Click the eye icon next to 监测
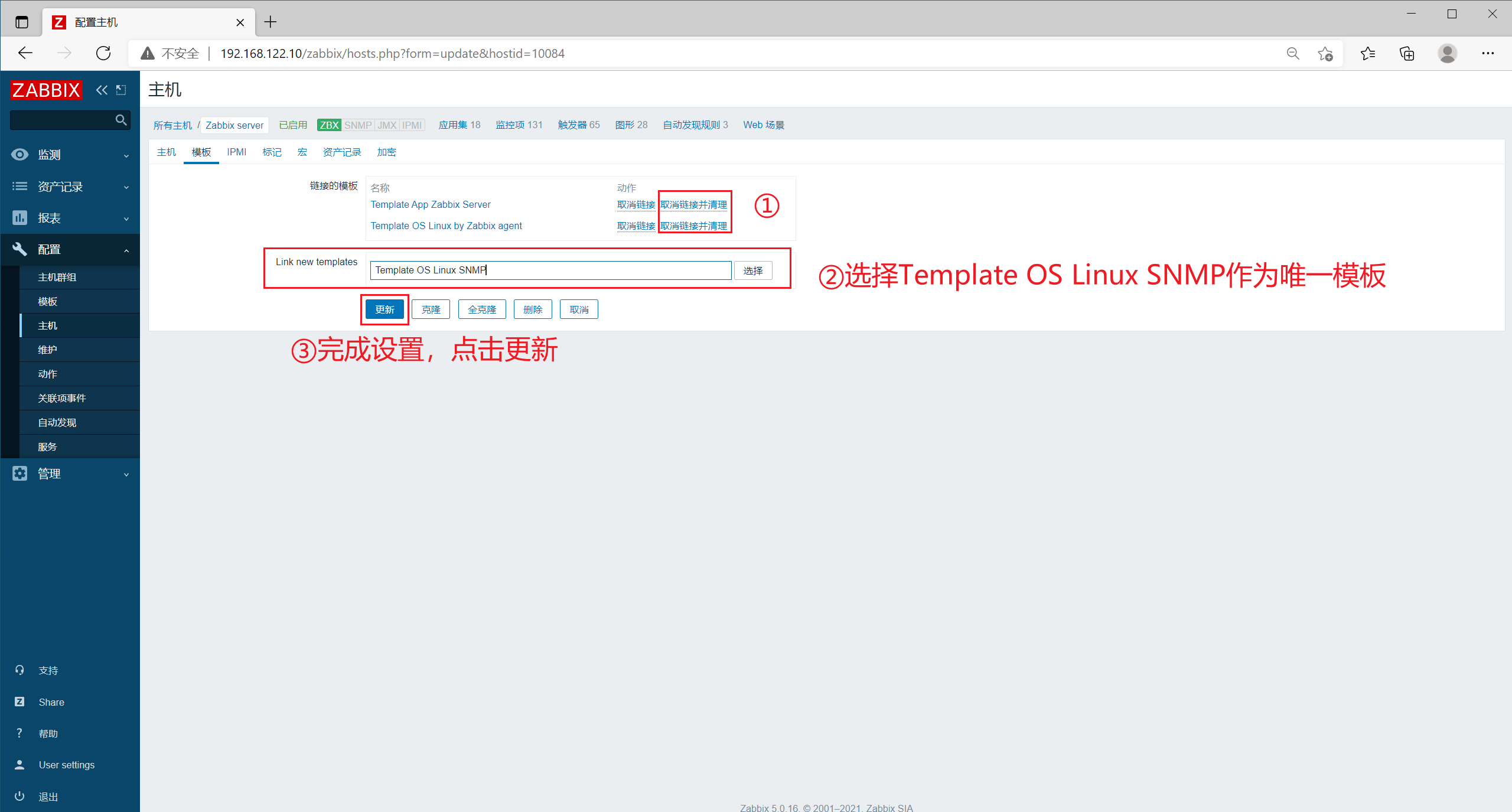Viewport: 1512px width, 812px height. tap(19, 154)
